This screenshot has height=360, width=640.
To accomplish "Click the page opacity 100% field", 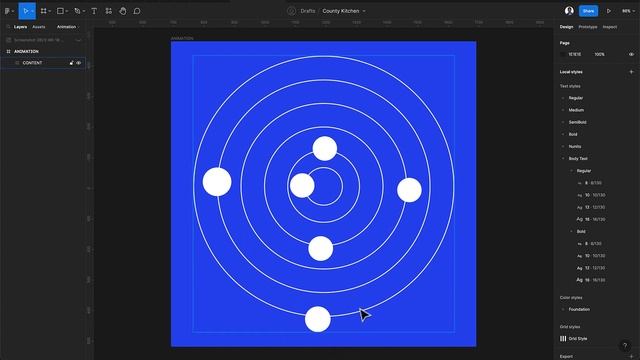I will tap(599, 54).
